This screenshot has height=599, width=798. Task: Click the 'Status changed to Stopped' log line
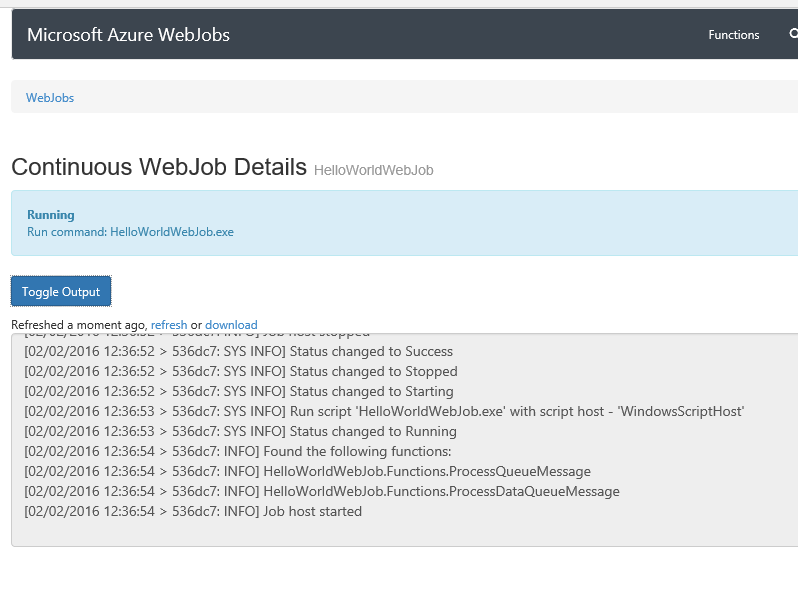[239, 372]
